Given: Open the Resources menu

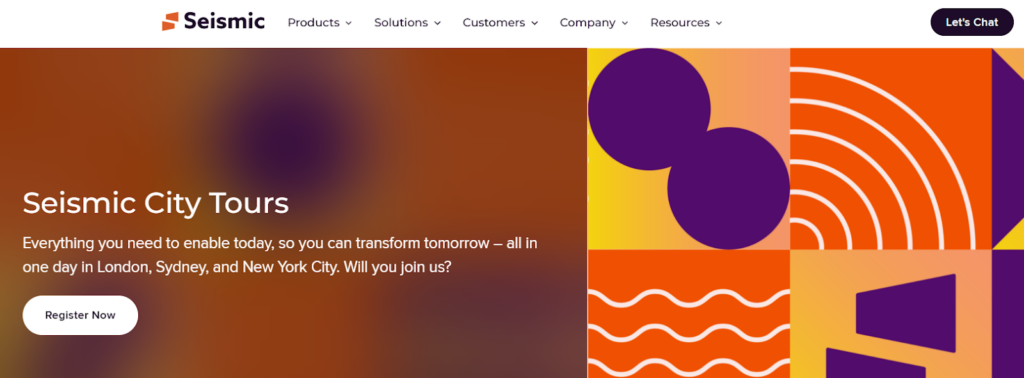Looking at the screenshot, I should pos(686,23).
